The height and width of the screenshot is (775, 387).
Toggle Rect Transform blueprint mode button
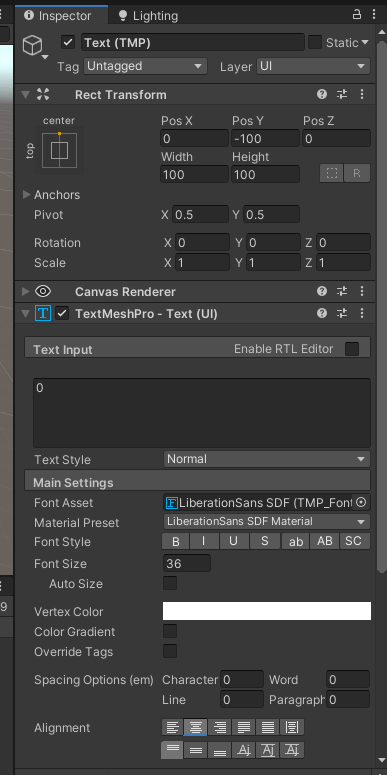pos(332,173)
